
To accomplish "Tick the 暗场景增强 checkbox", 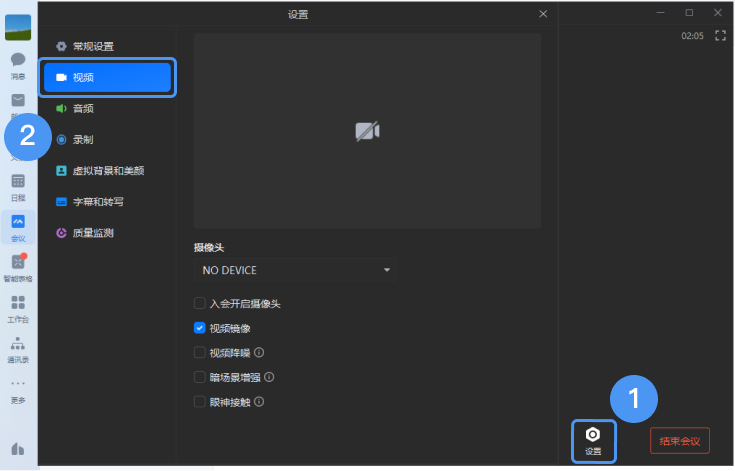I will point(200,378).
